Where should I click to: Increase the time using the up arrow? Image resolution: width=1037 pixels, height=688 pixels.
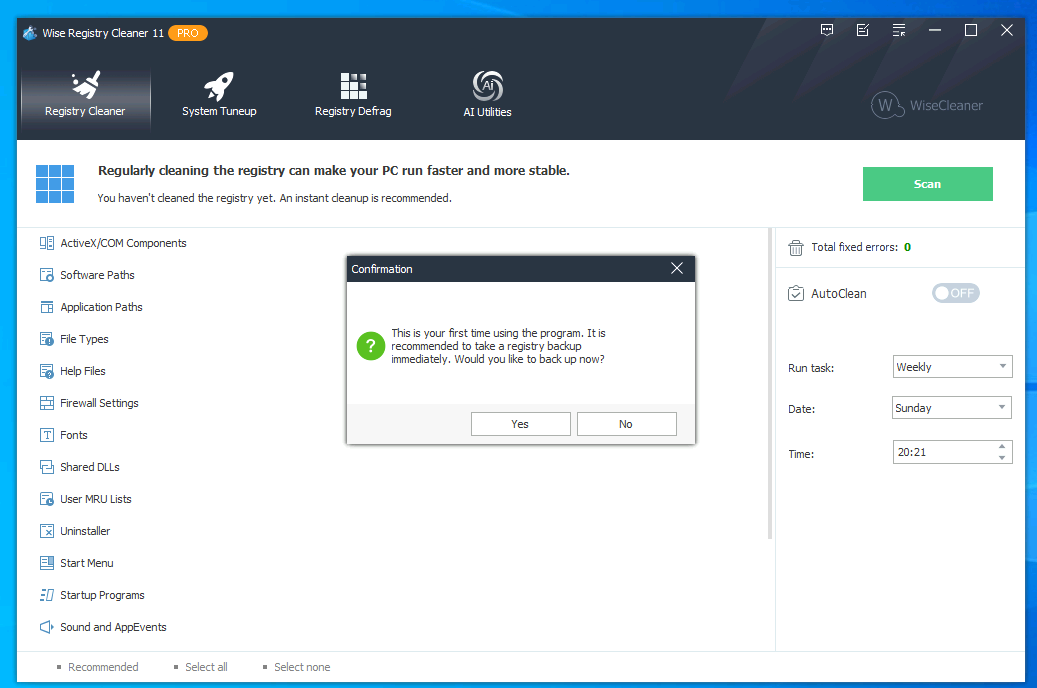pos(1002,447)
